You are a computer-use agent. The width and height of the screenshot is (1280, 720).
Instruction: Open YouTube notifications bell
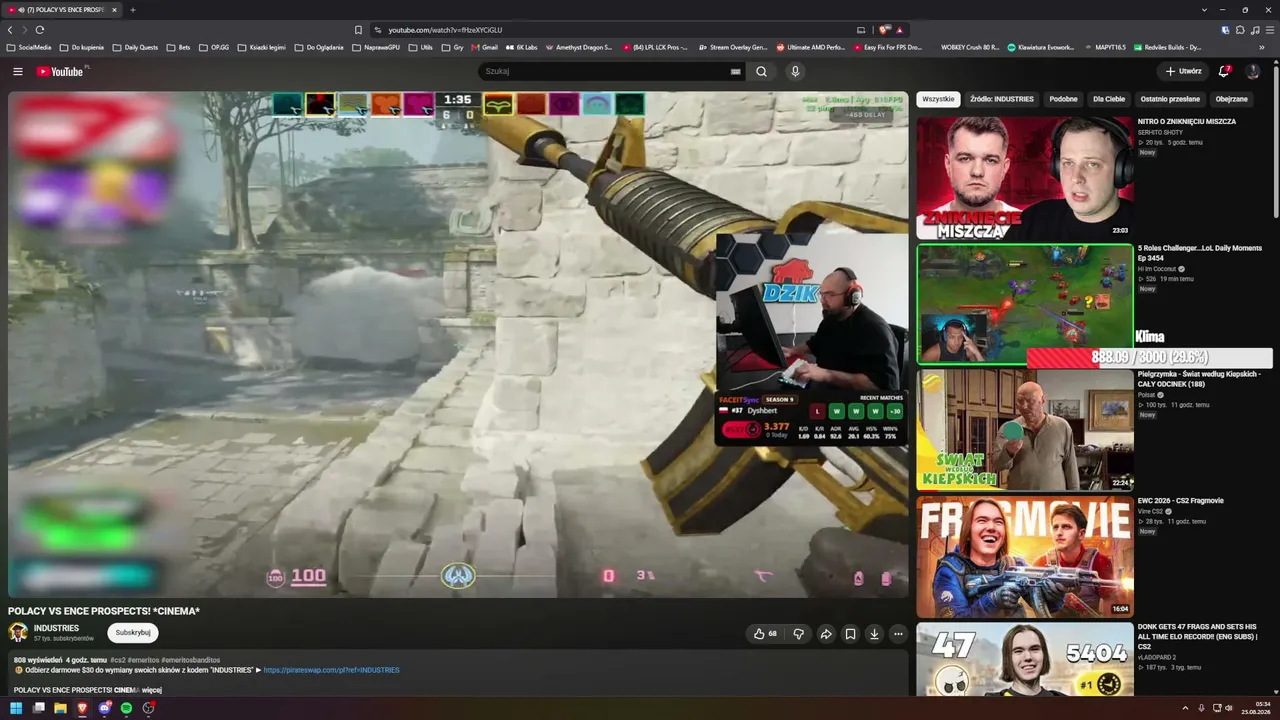click(x=1224, y=71)
